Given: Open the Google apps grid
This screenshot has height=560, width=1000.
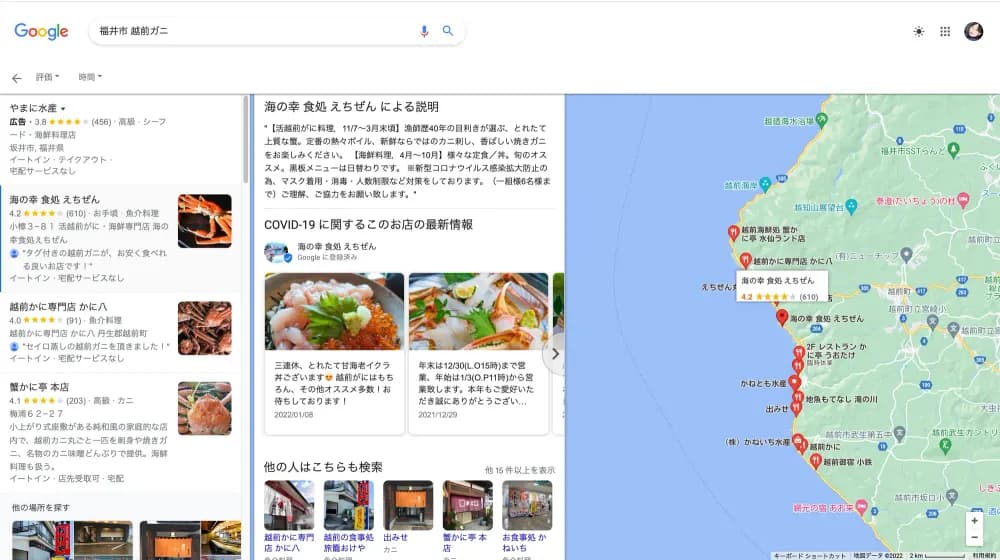Looking at the screenshot, I should click(945, 32).
